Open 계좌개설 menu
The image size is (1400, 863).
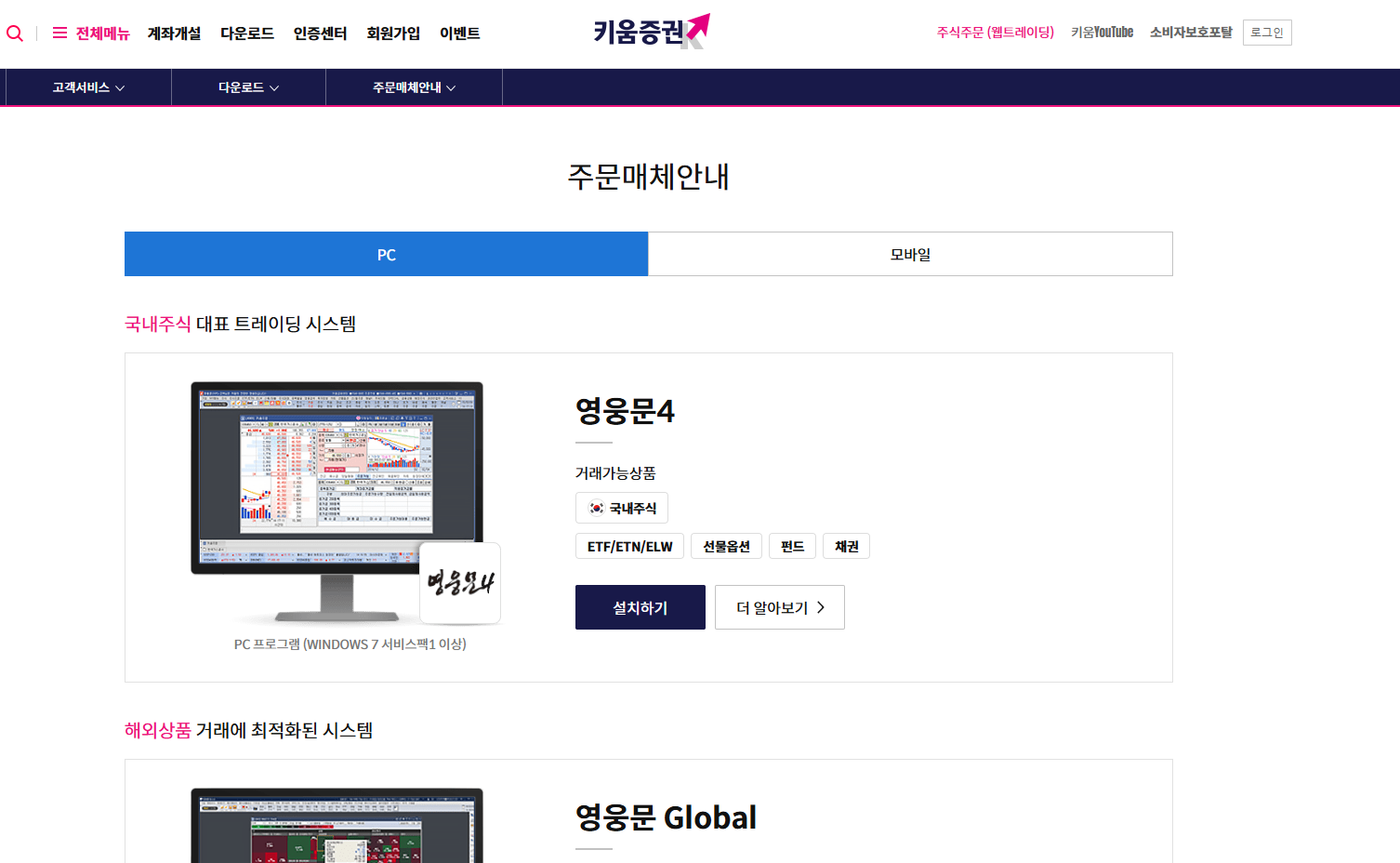point(174,33)
